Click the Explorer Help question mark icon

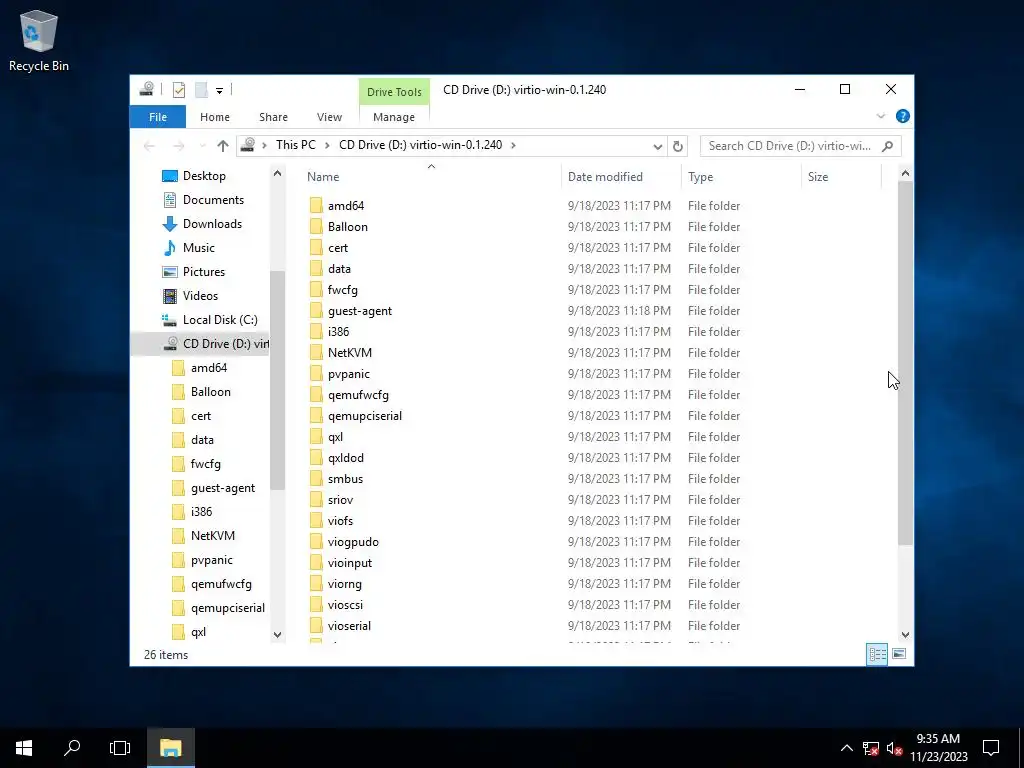903,116
